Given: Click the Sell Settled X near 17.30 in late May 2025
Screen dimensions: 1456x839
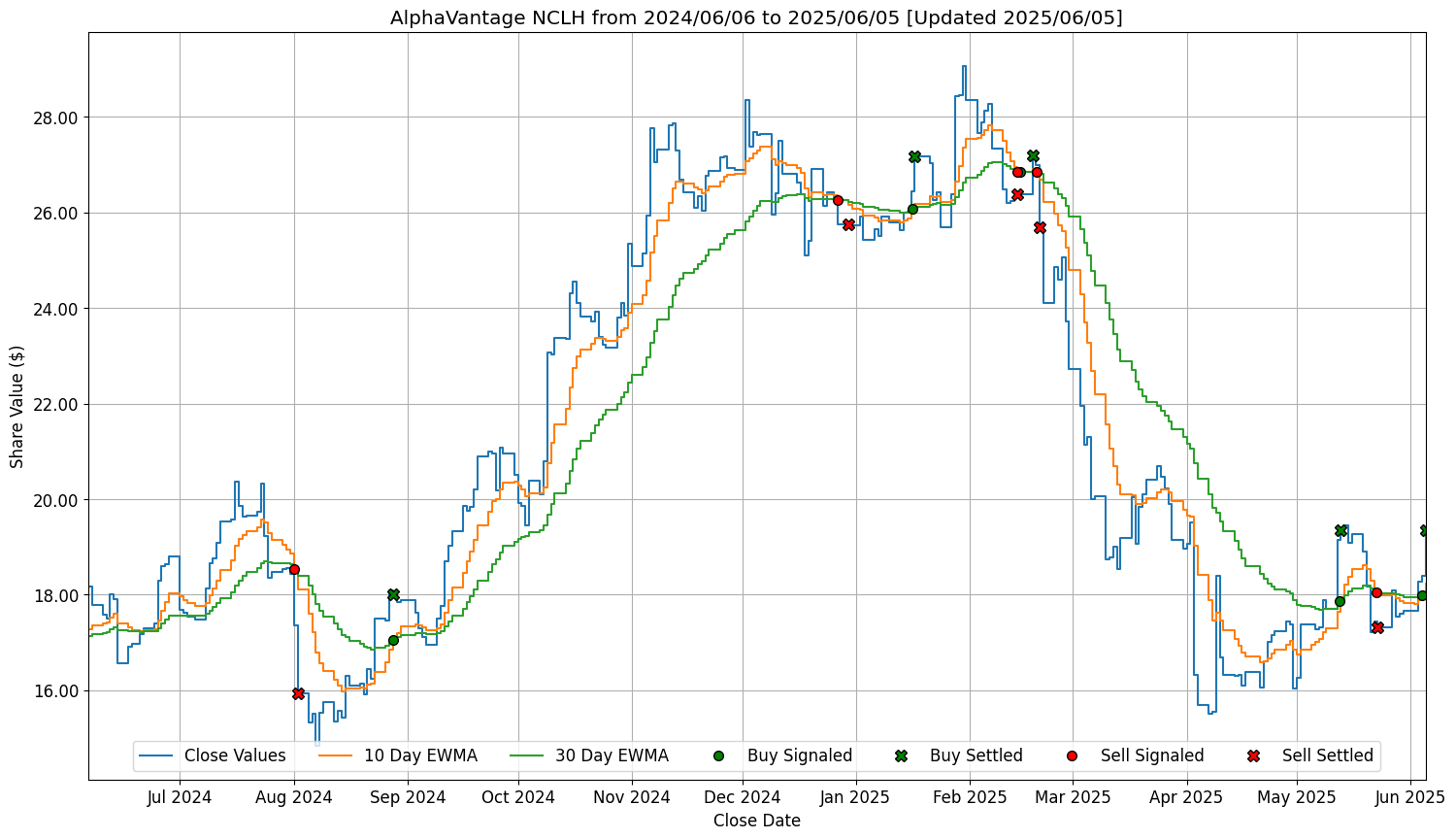Looking at the screenshot, I should [x=1377, y=627].
